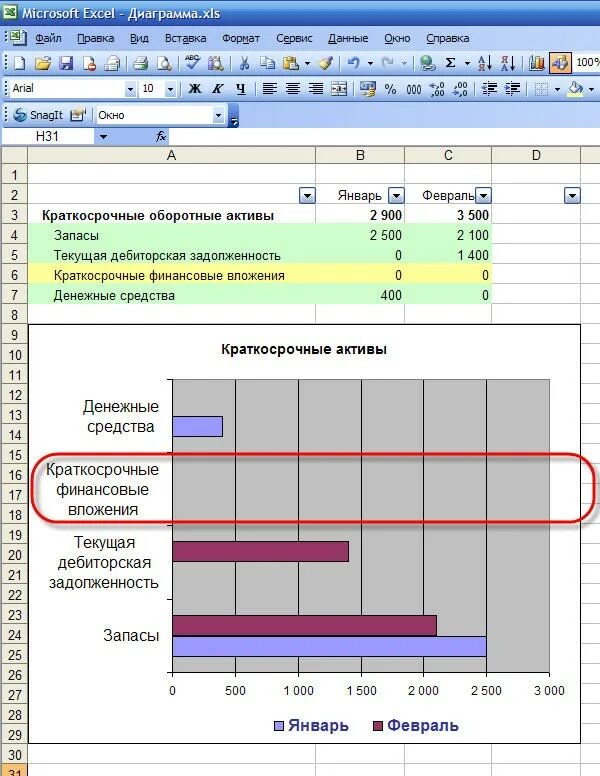Apply 000 thousands separator format
600x776 pixels.
click(x=414, y=89)
